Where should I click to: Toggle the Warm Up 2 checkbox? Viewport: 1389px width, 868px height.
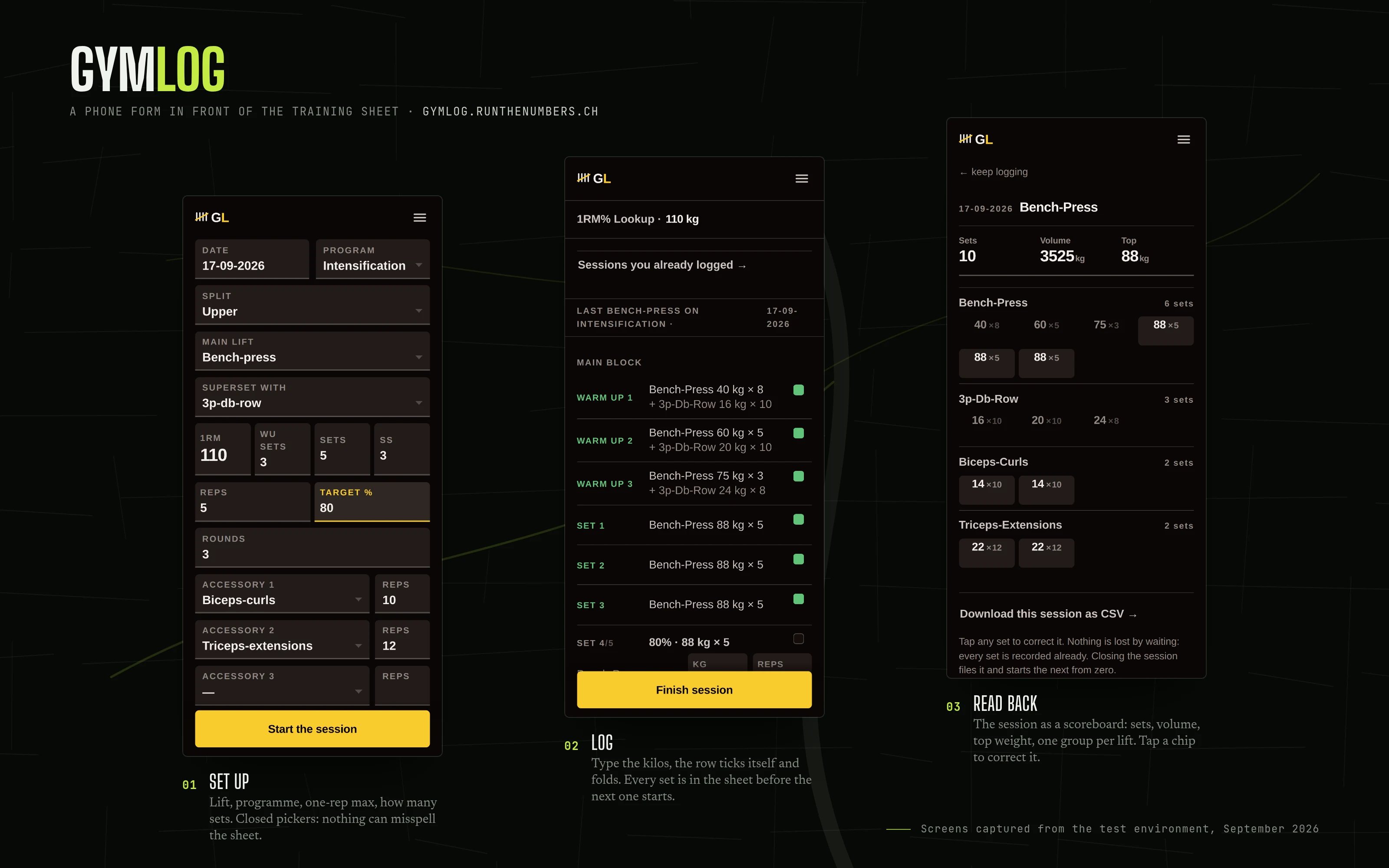point(798,433)
